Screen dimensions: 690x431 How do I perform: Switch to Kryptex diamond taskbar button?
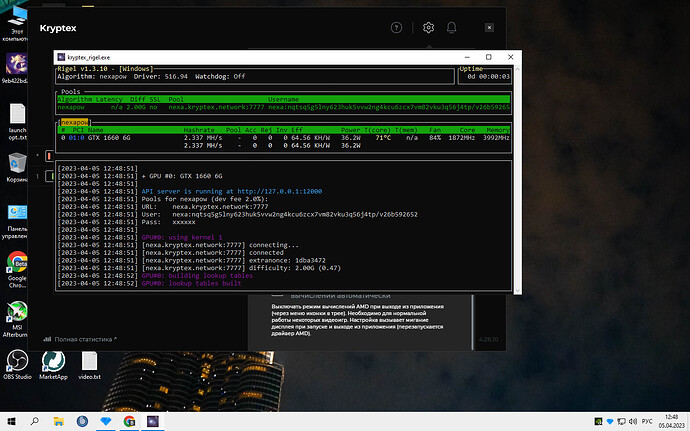tap(106, 421)
